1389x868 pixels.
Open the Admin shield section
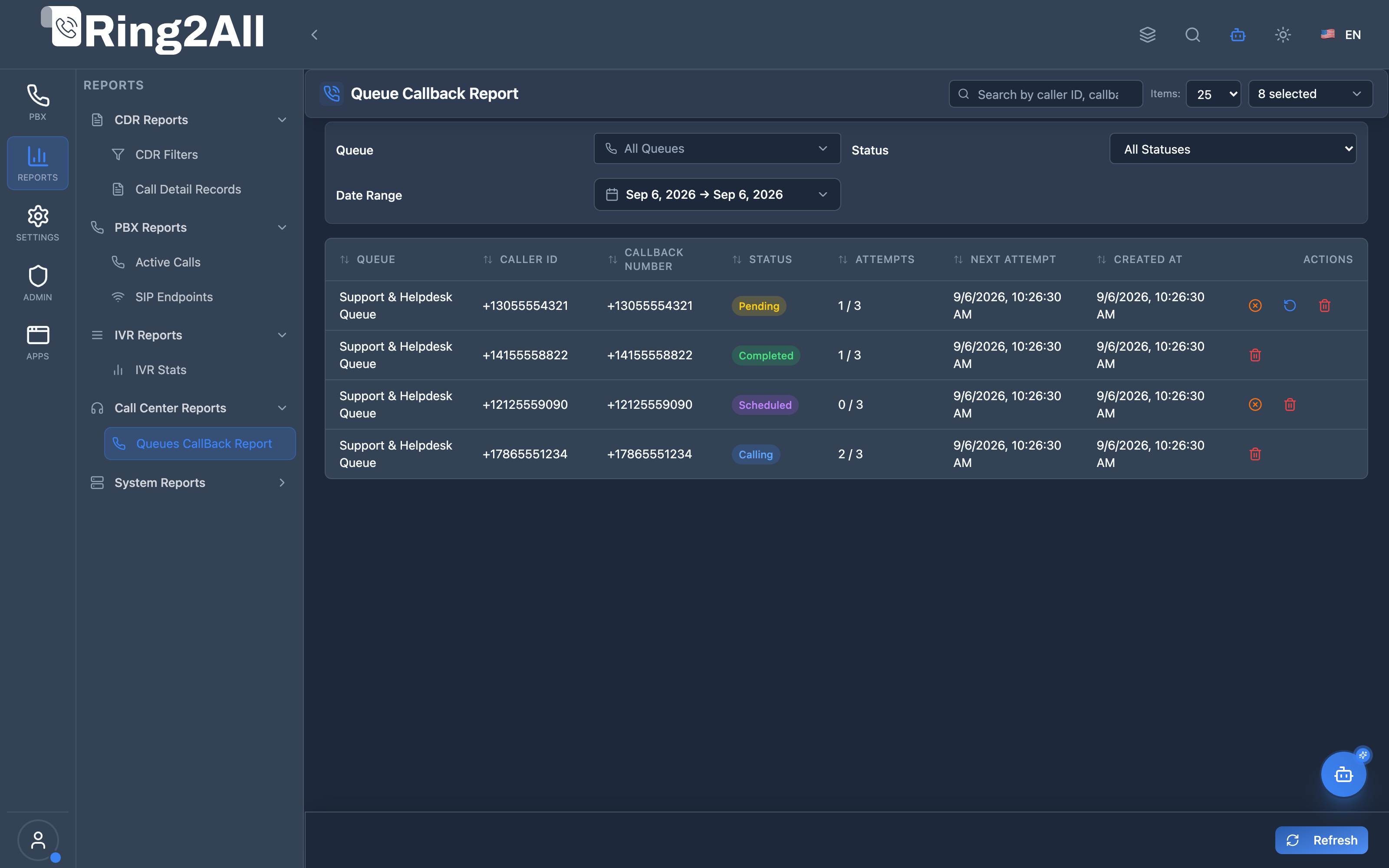pyautogui.click(x=37, y=283)
